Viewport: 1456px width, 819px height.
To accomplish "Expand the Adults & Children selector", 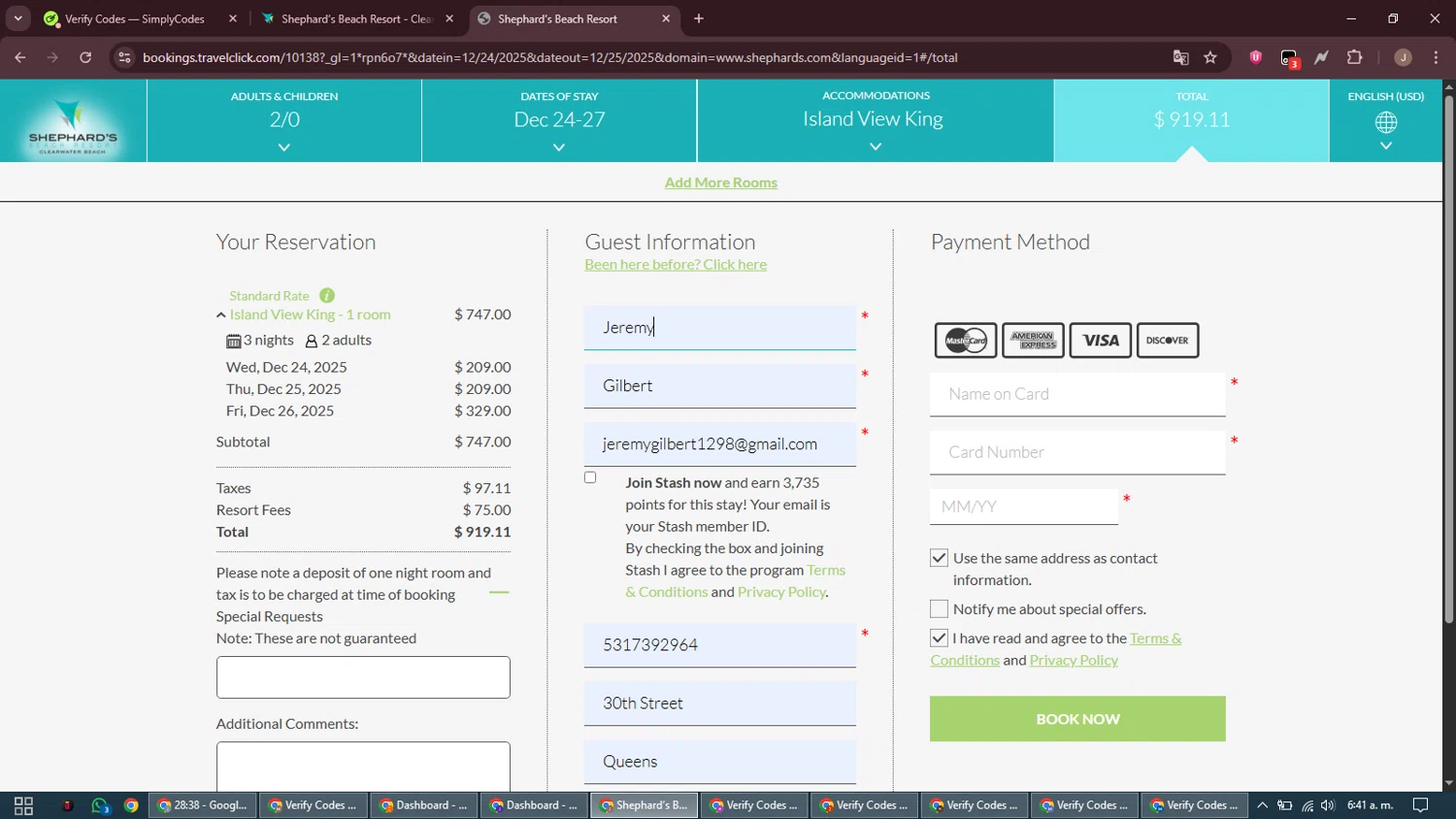I will pos(284,120).
